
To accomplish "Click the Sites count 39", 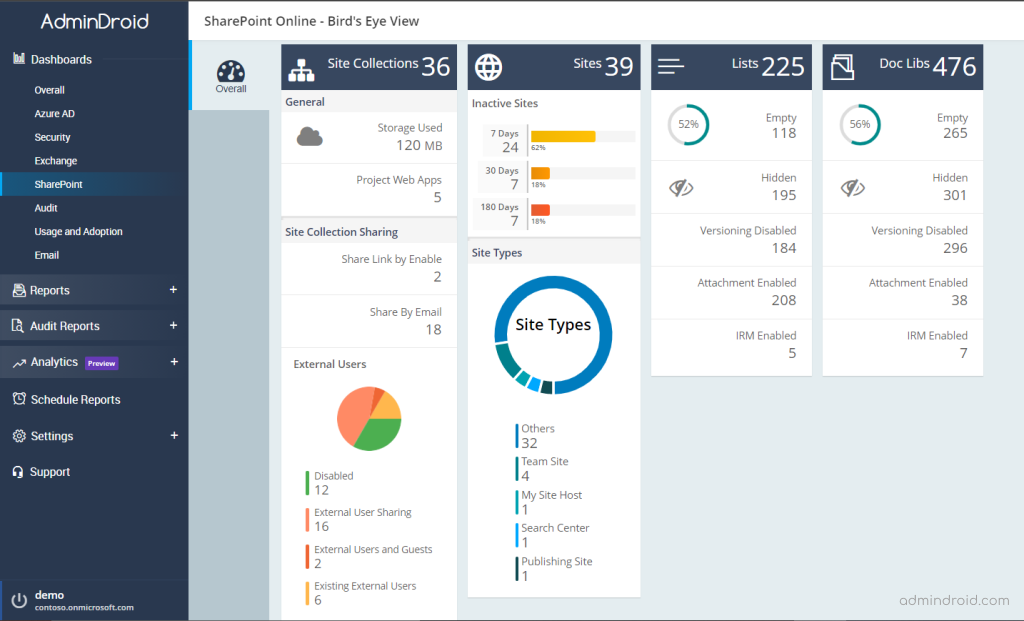I will pos(619,67).
